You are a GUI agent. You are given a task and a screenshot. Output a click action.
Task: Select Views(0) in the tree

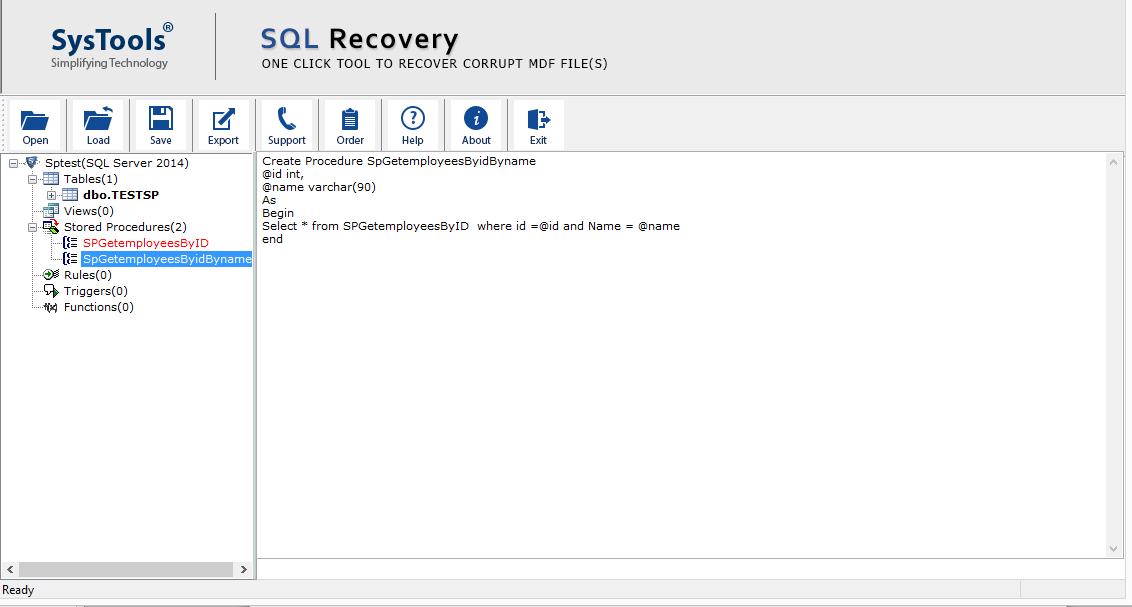tap(88, 211)
